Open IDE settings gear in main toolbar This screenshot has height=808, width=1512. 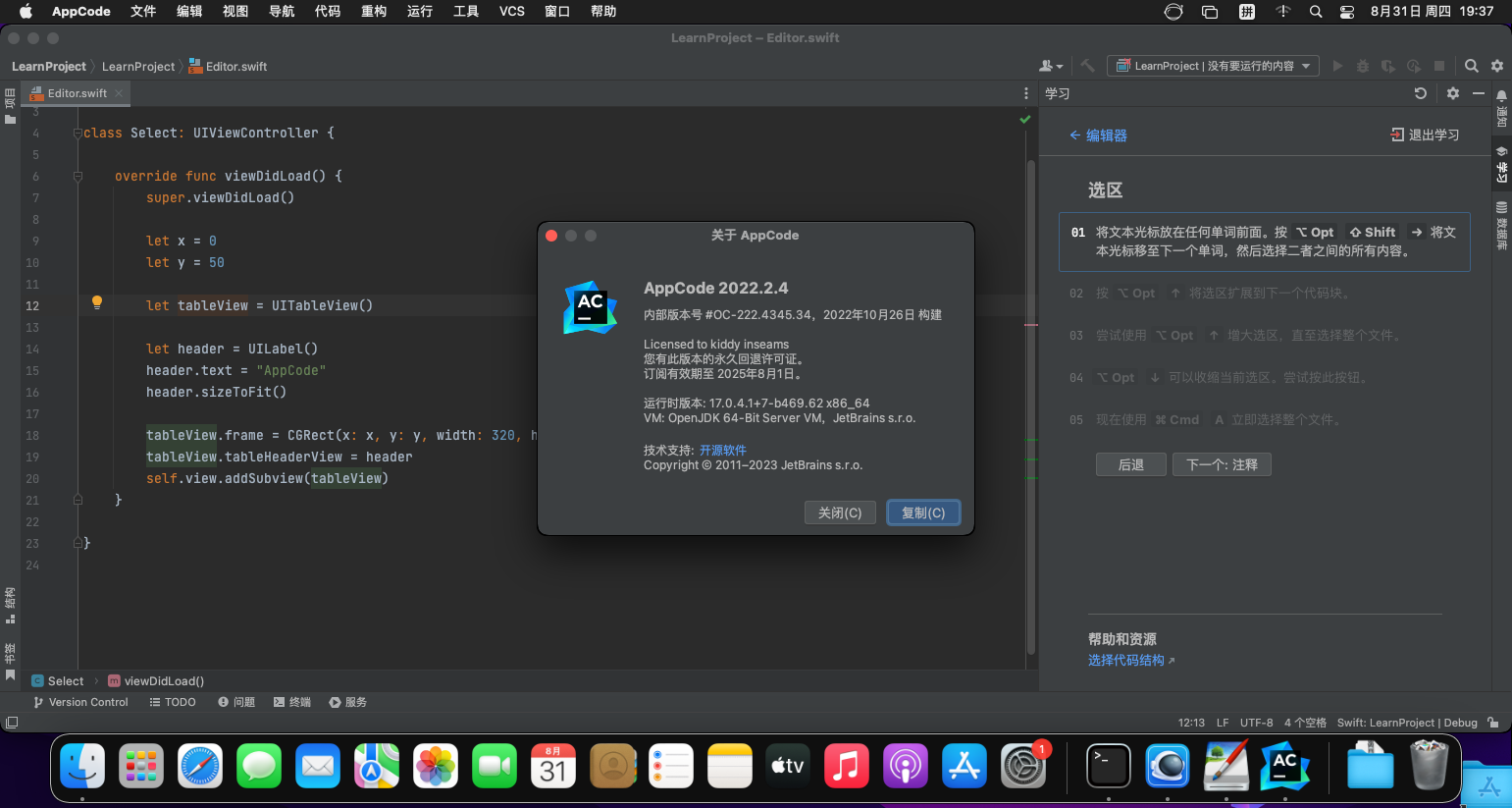(x=1497, y=66)
